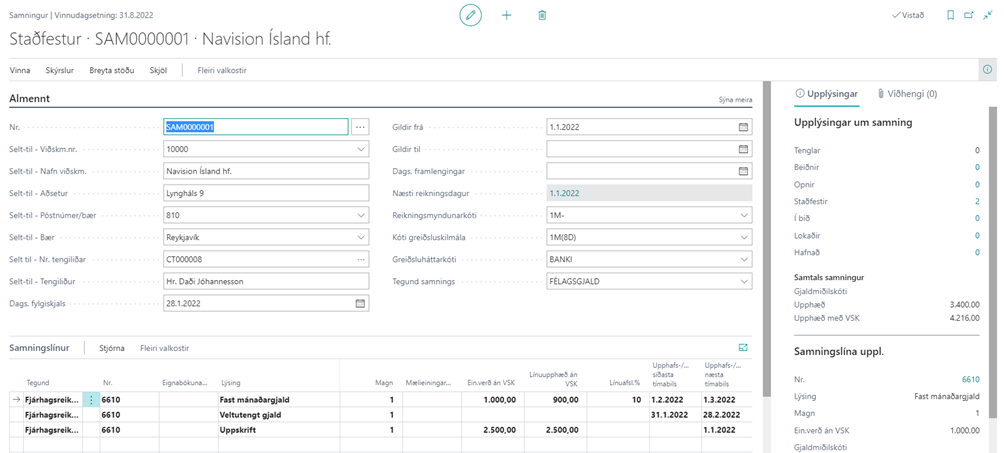Open calendar picker for Gildir frá
Viewport: 1004px width, 453px height.
(x=743, y=127)
